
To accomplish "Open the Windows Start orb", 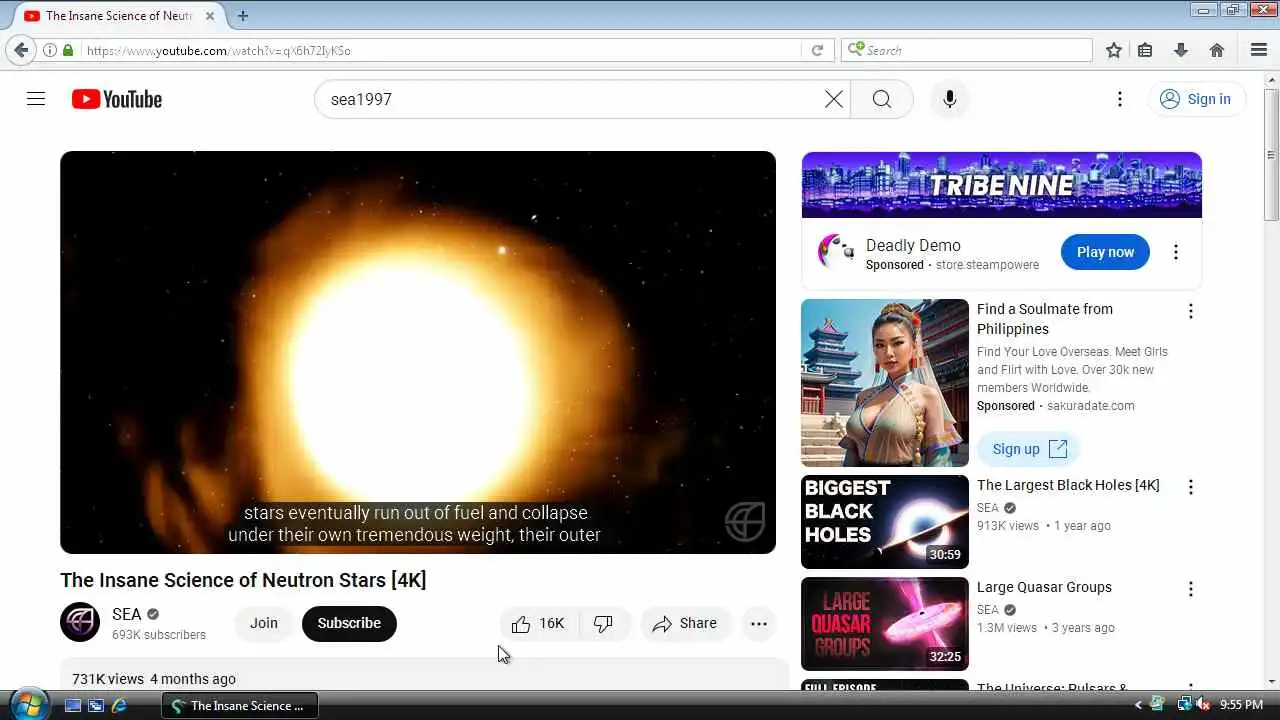I will tap(27, 704).
